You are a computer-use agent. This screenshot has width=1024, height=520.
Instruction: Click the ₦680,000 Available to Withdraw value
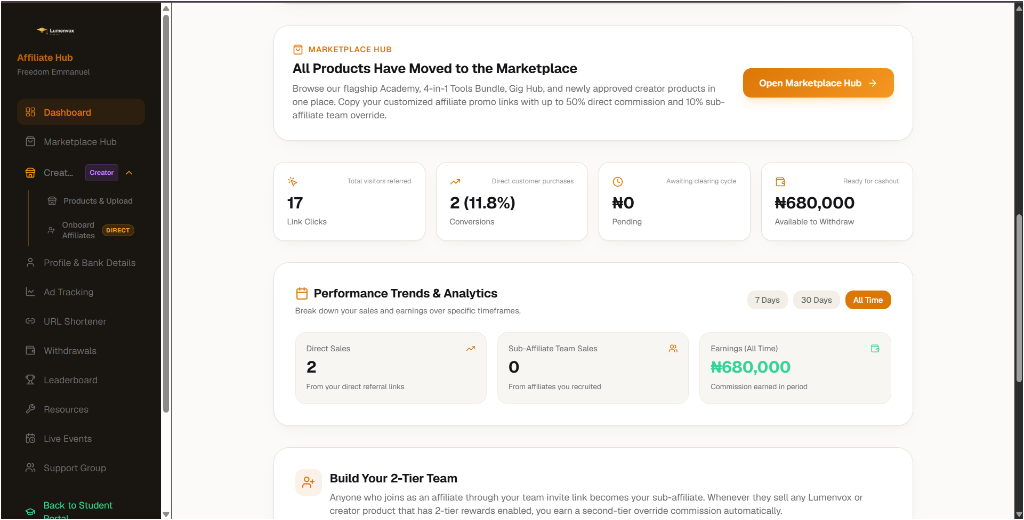[814, 203]
